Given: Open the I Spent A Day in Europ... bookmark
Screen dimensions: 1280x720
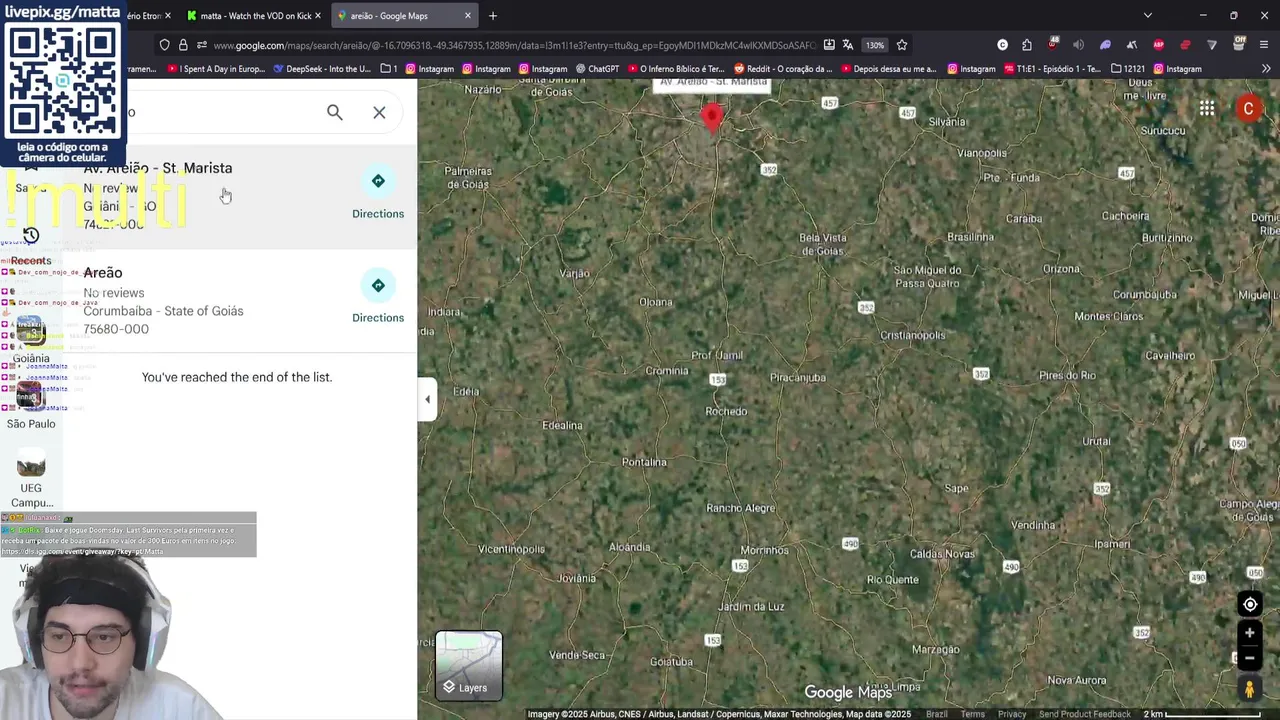Looking at the screenshot, I should tap(216, 69).
